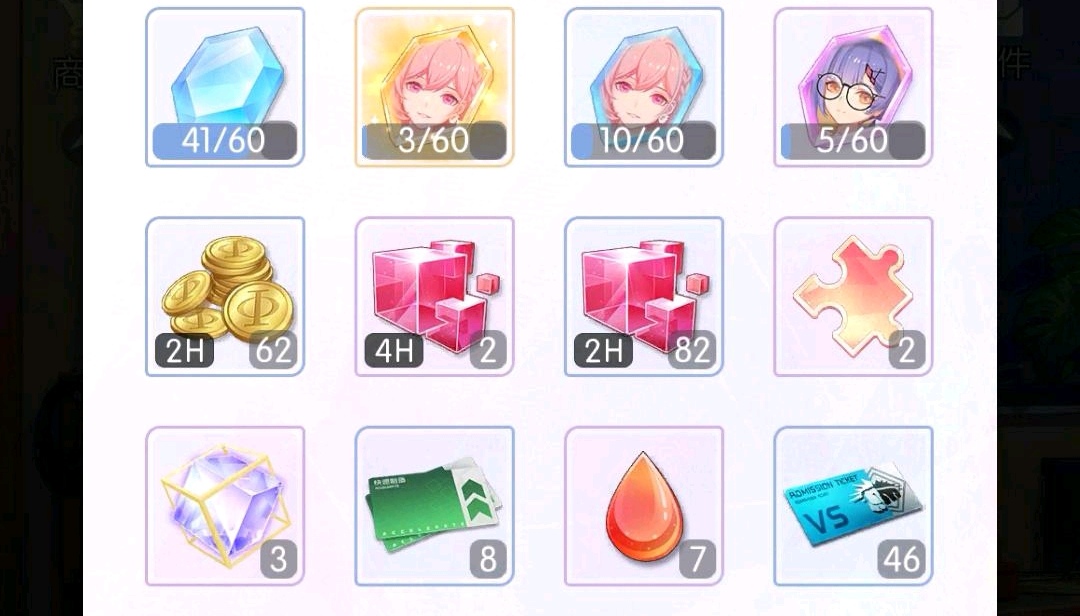Viewport: 1080px width, 616px height.
Task: Select the 2H gold coins stack item
Action: coord(225,296)
